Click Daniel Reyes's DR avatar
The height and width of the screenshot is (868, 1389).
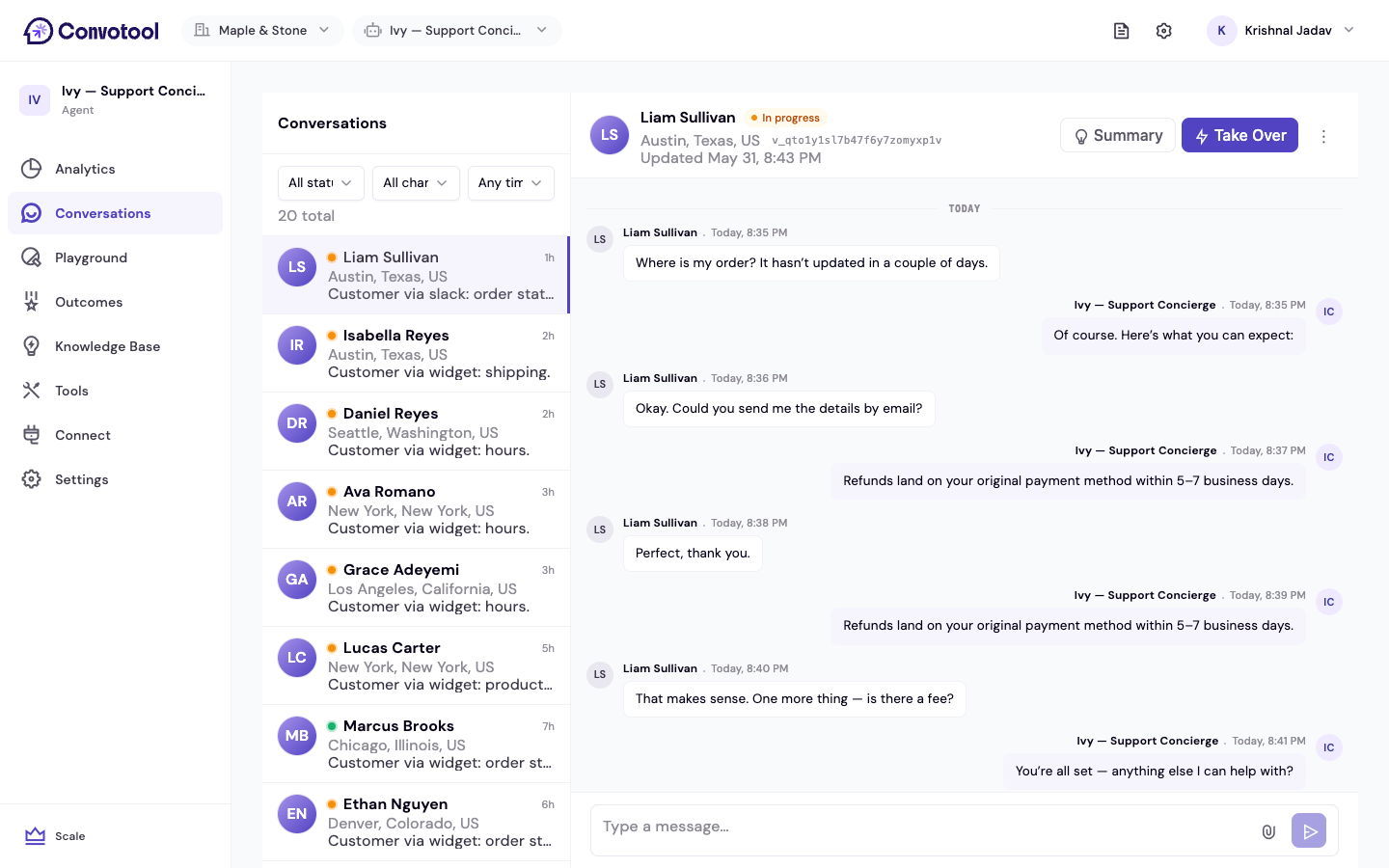pyautogui.click(x=297, y=423)
